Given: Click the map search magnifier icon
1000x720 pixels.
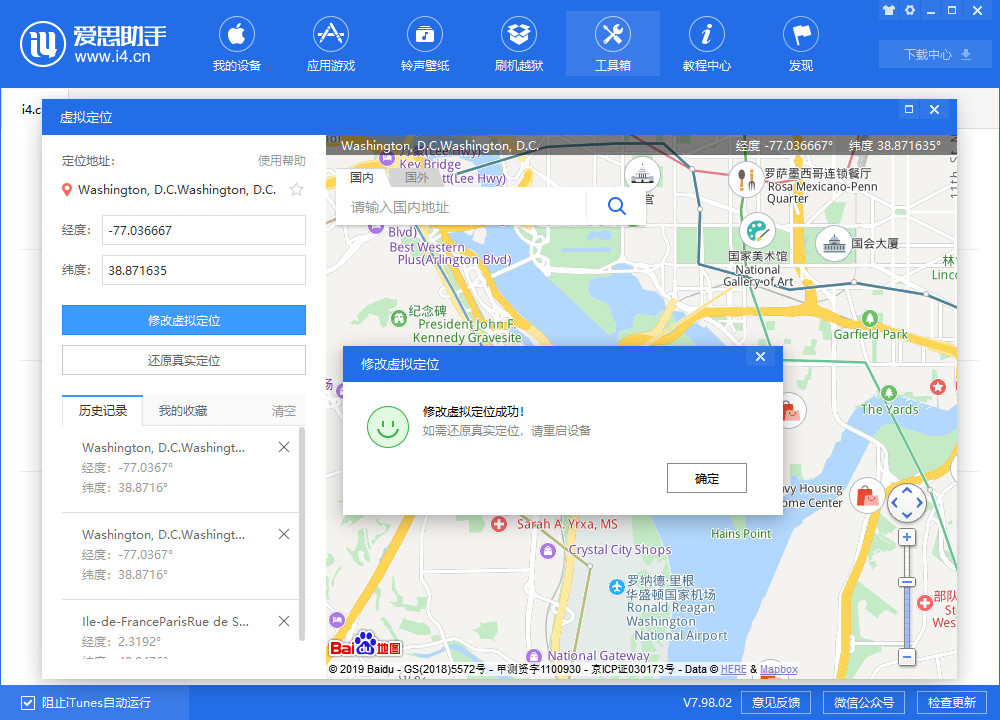Looking at the screenshot, I should [616, 206].
